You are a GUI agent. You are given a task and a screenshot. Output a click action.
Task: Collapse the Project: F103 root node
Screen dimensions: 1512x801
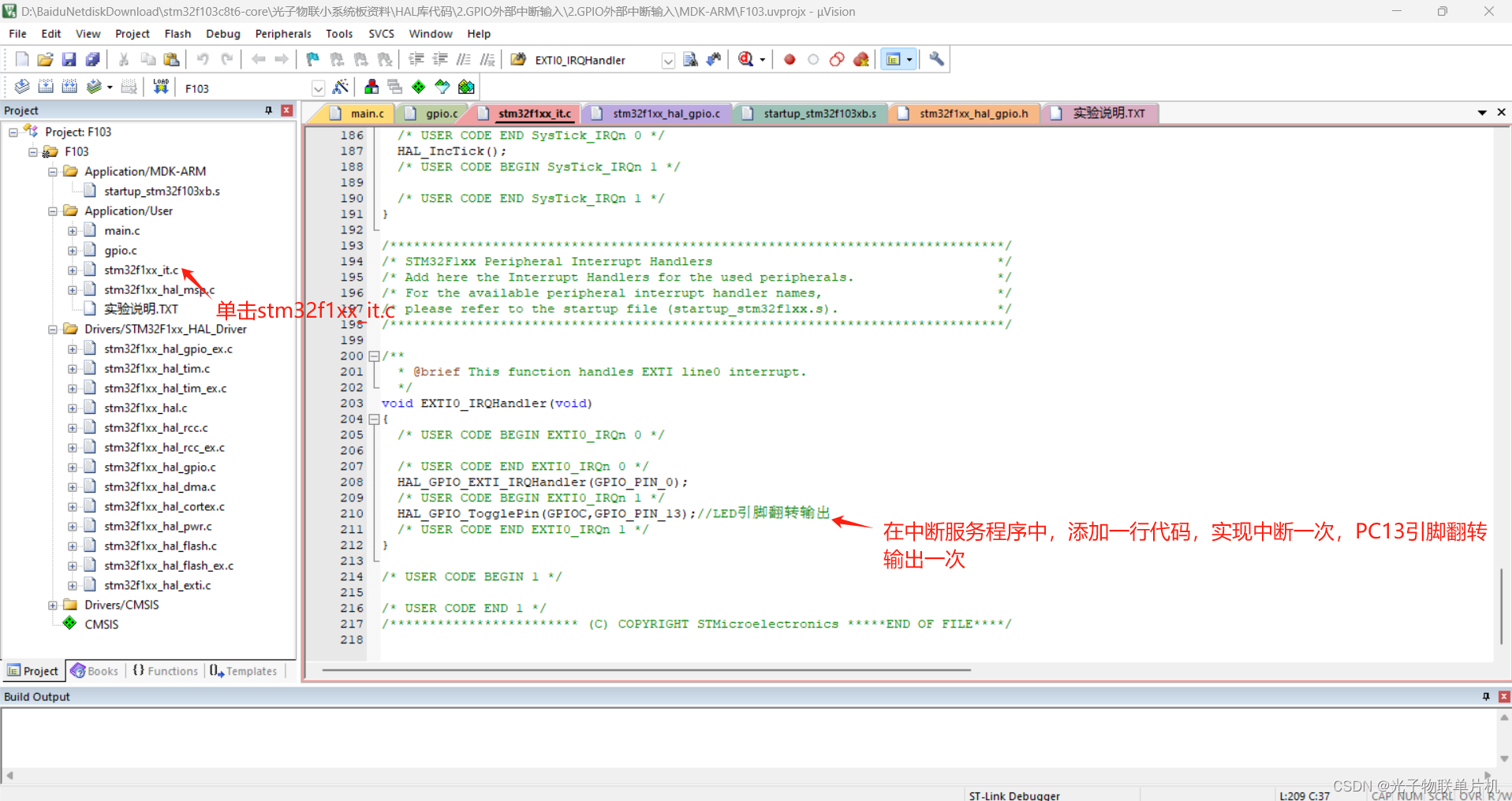13,132
